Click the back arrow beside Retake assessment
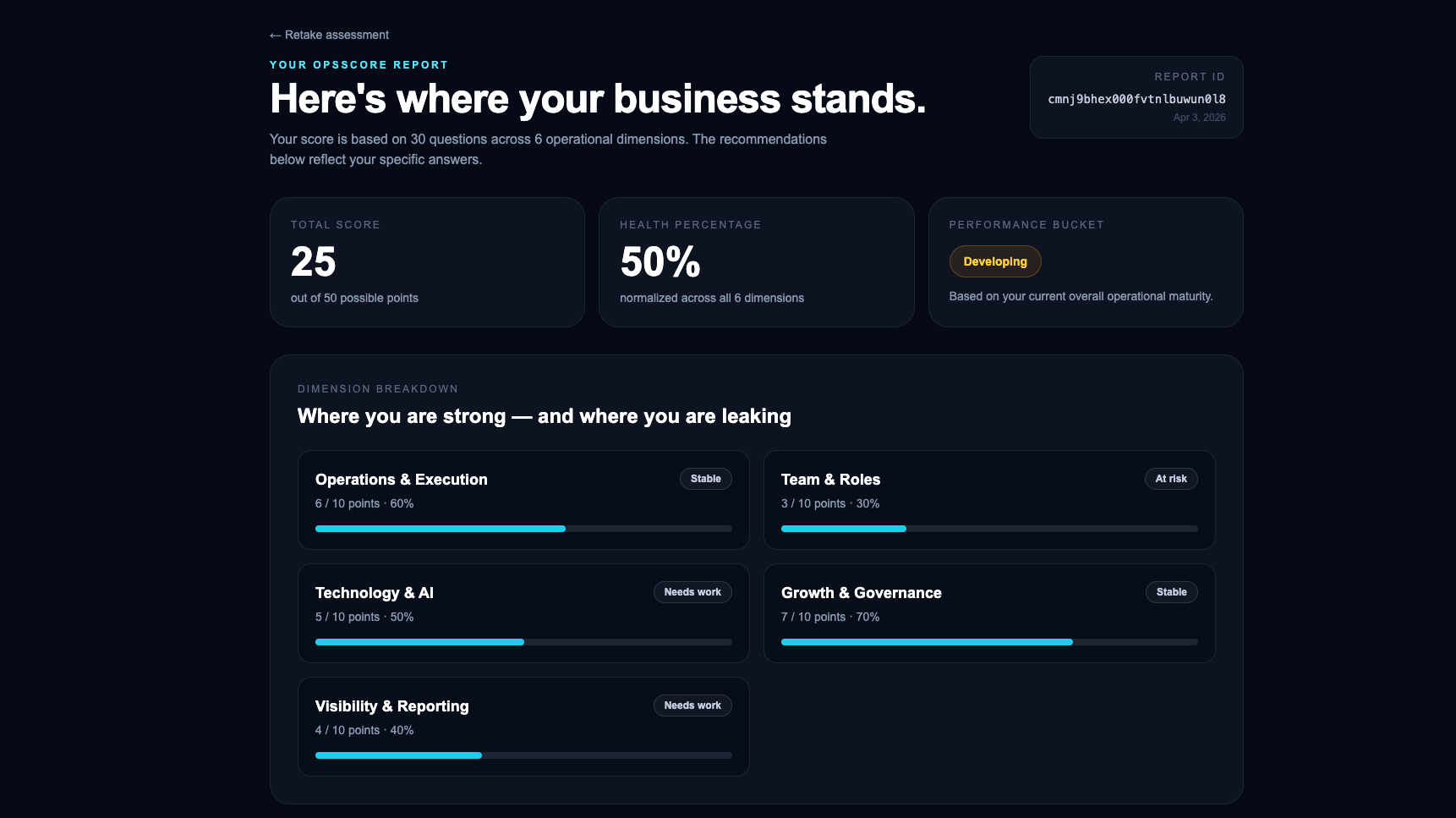This screenshot has width=1456, height=818. (x=276, y=36)
